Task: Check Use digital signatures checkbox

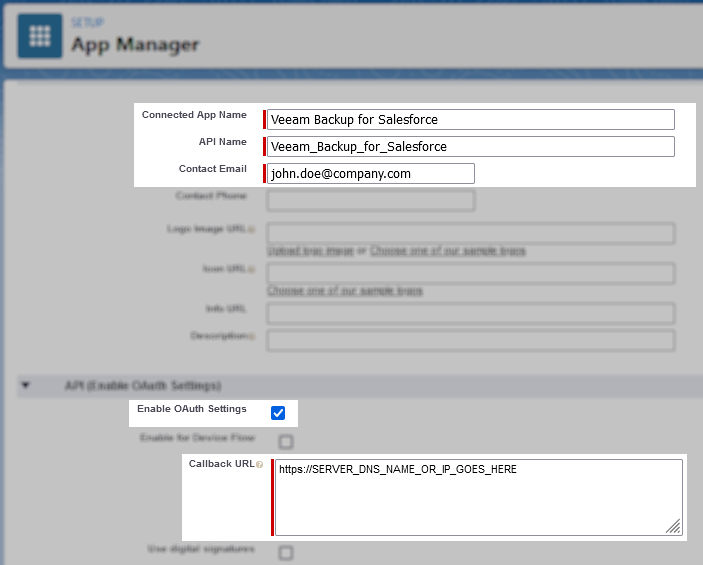Action: pyautogui.click(x=286, y=552)
